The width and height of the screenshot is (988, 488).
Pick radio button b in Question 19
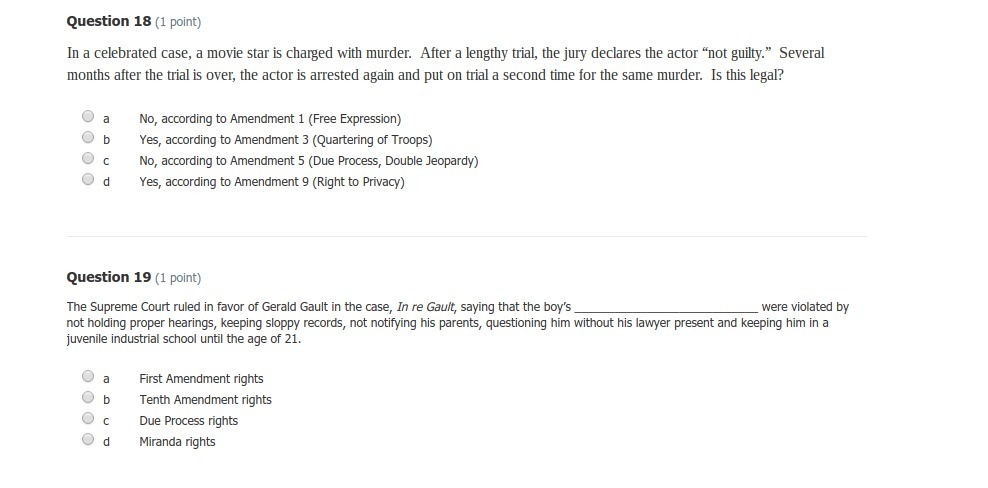coord(88,398)
